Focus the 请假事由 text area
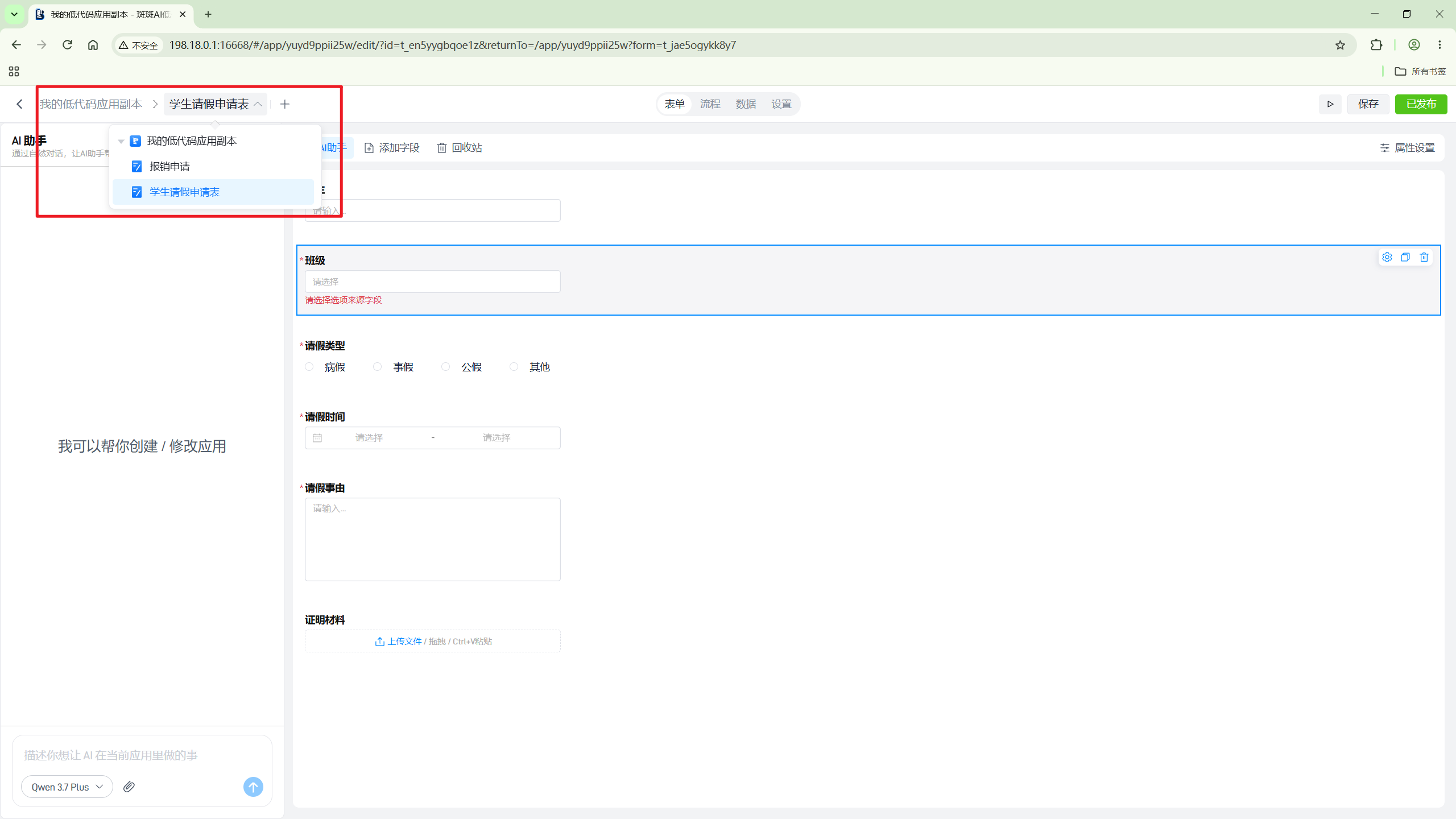This screenshot has height=819, width=1456. point(432,539)
